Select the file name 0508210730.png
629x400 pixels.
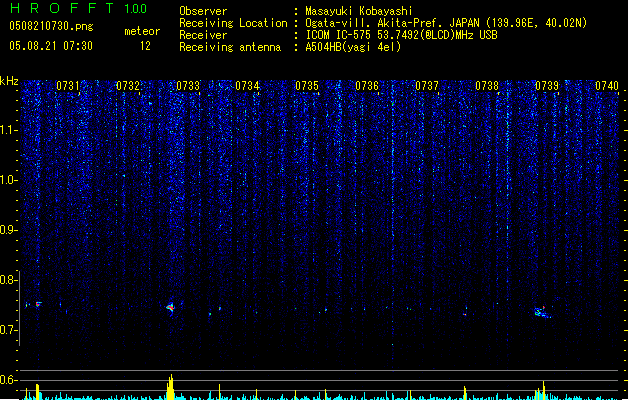point(51,26)
